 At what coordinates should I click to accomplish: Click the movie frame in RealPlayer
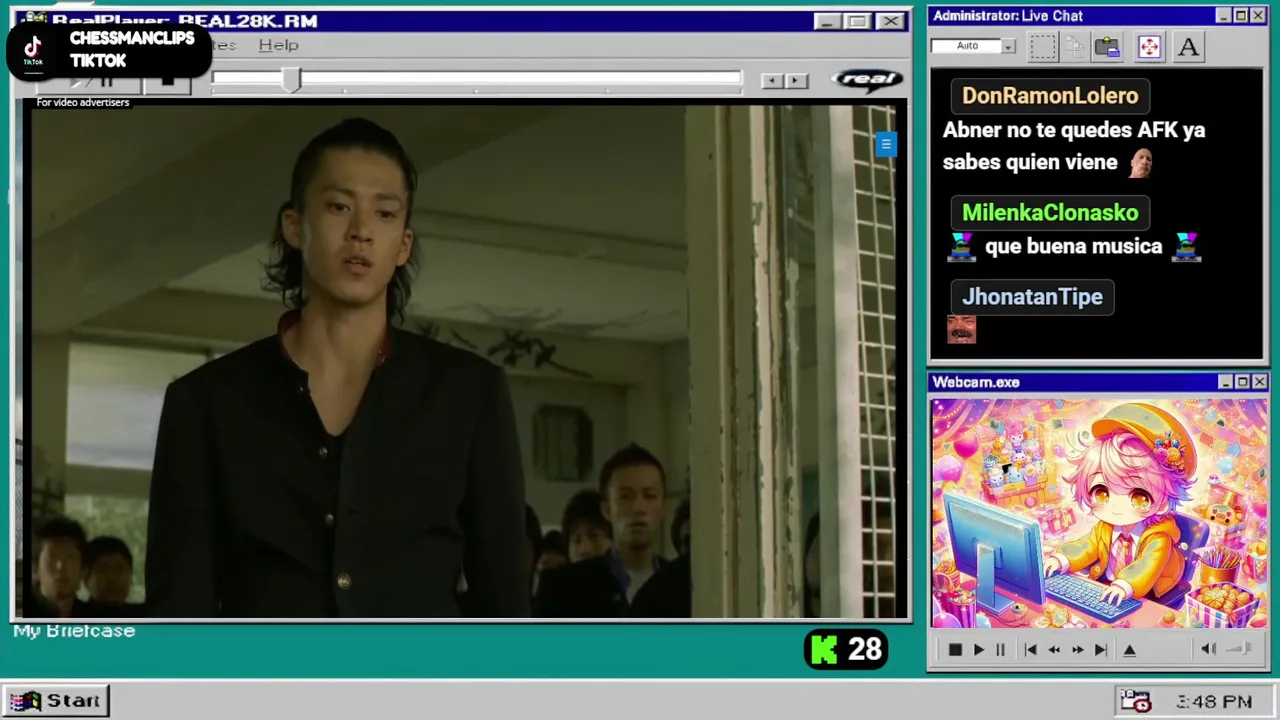point(465,362)
